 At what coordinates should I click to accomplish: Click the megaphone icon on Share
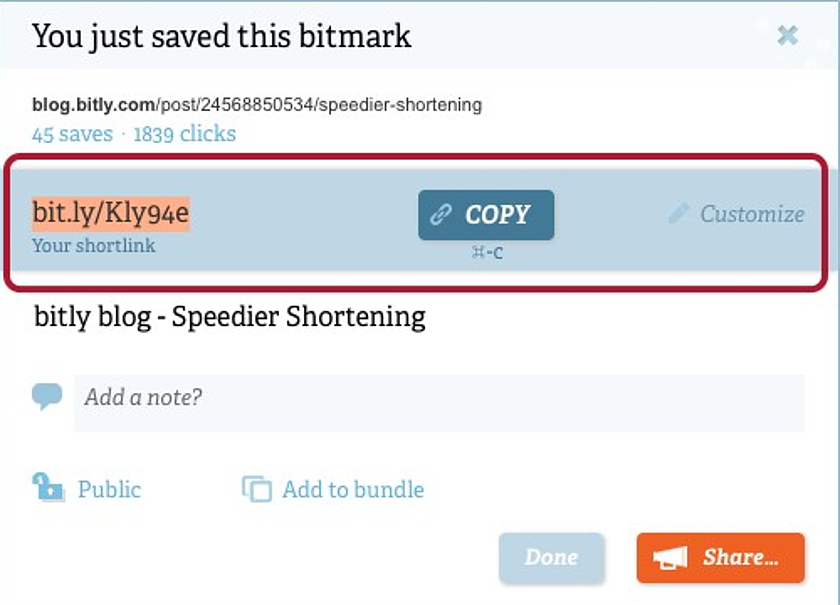[671, 558]
